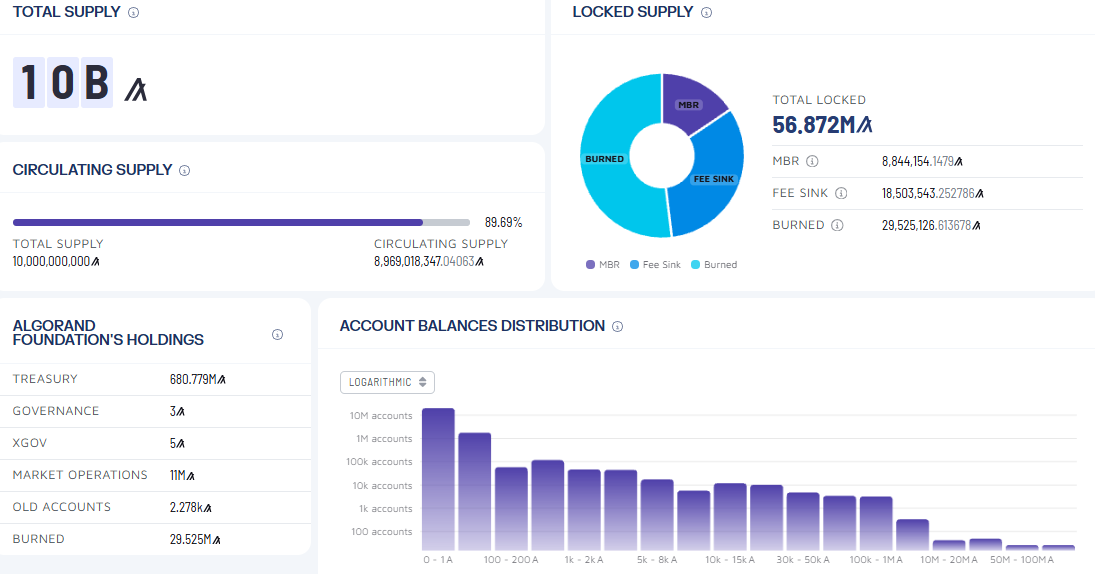Click the 100 - 200A balance bar
The height and width of the screenshot is (574, 1095).
(x=511, y=508)
